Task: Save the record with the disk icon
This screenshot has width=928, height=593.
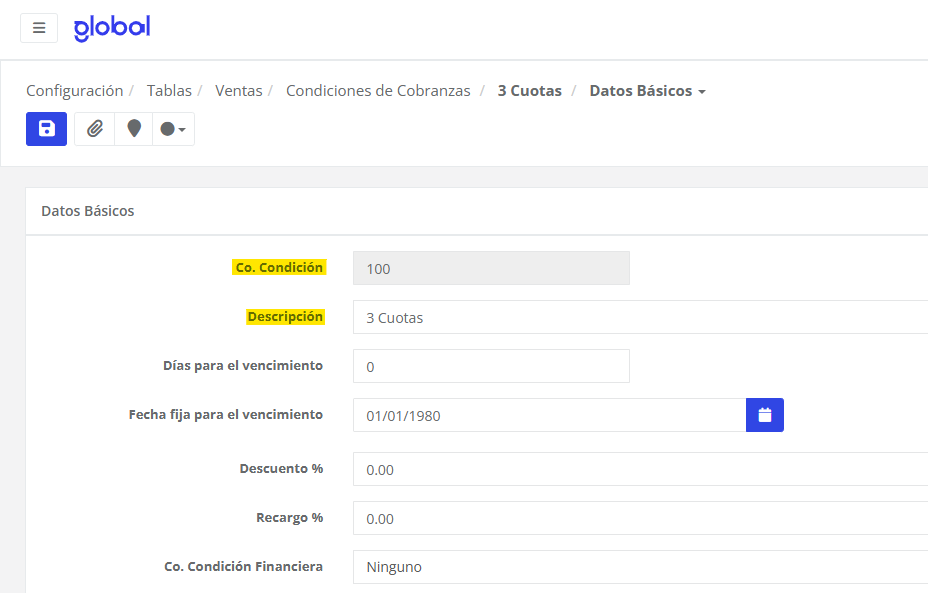Action: pos(46,129)
